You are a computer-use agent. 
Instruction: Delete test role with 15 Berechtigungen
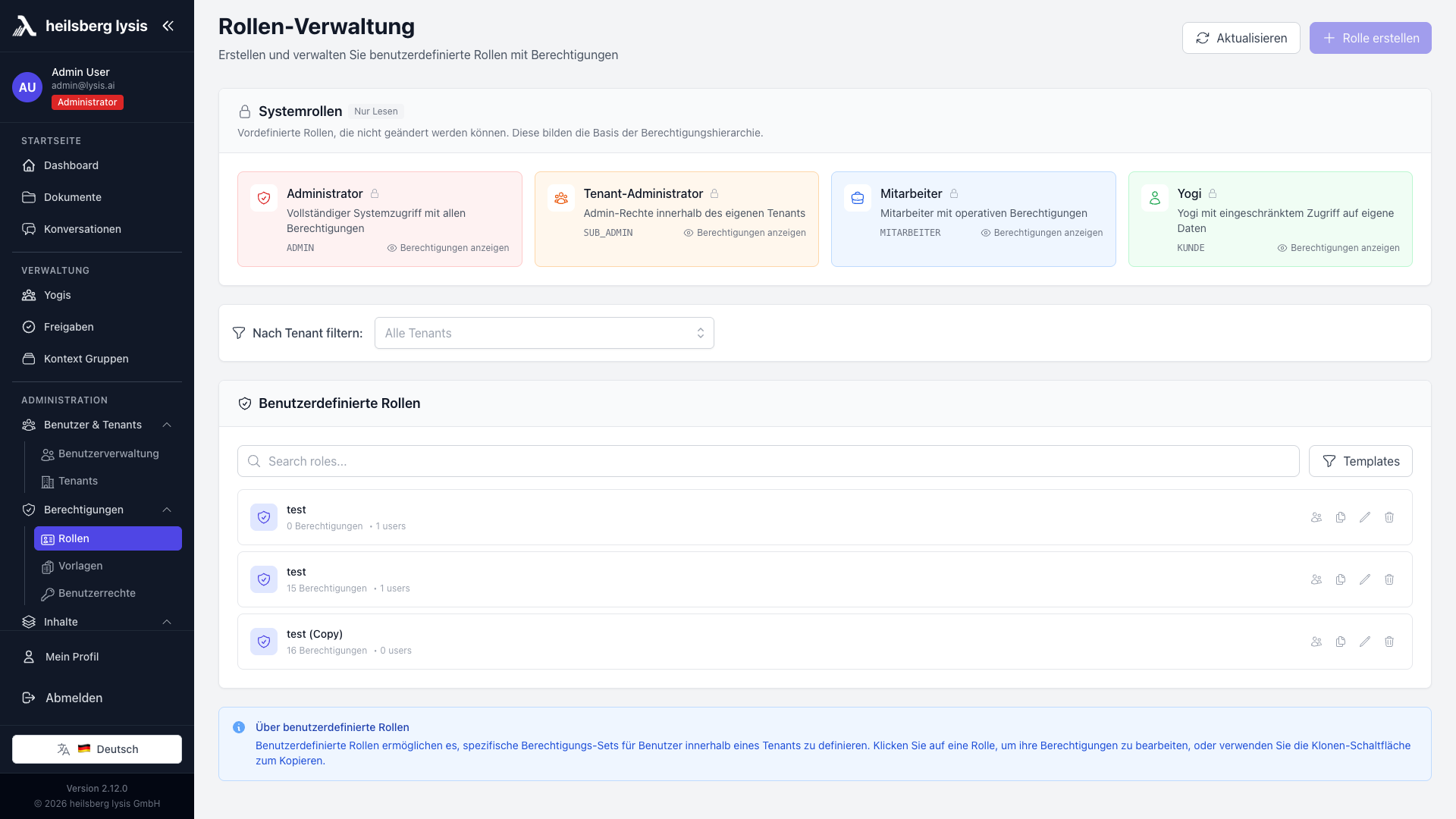[x=1389, y=579]
